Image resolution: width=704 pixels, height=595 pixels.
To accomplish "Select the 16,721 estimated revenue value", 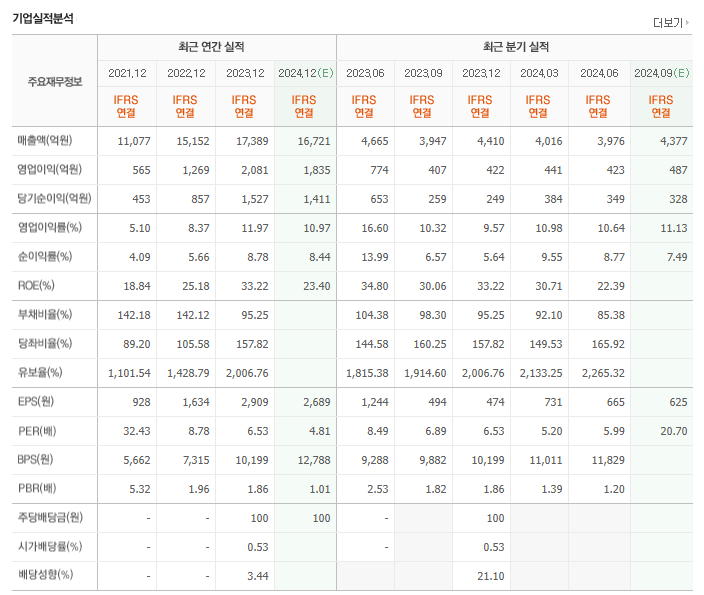I will point(314,141).
